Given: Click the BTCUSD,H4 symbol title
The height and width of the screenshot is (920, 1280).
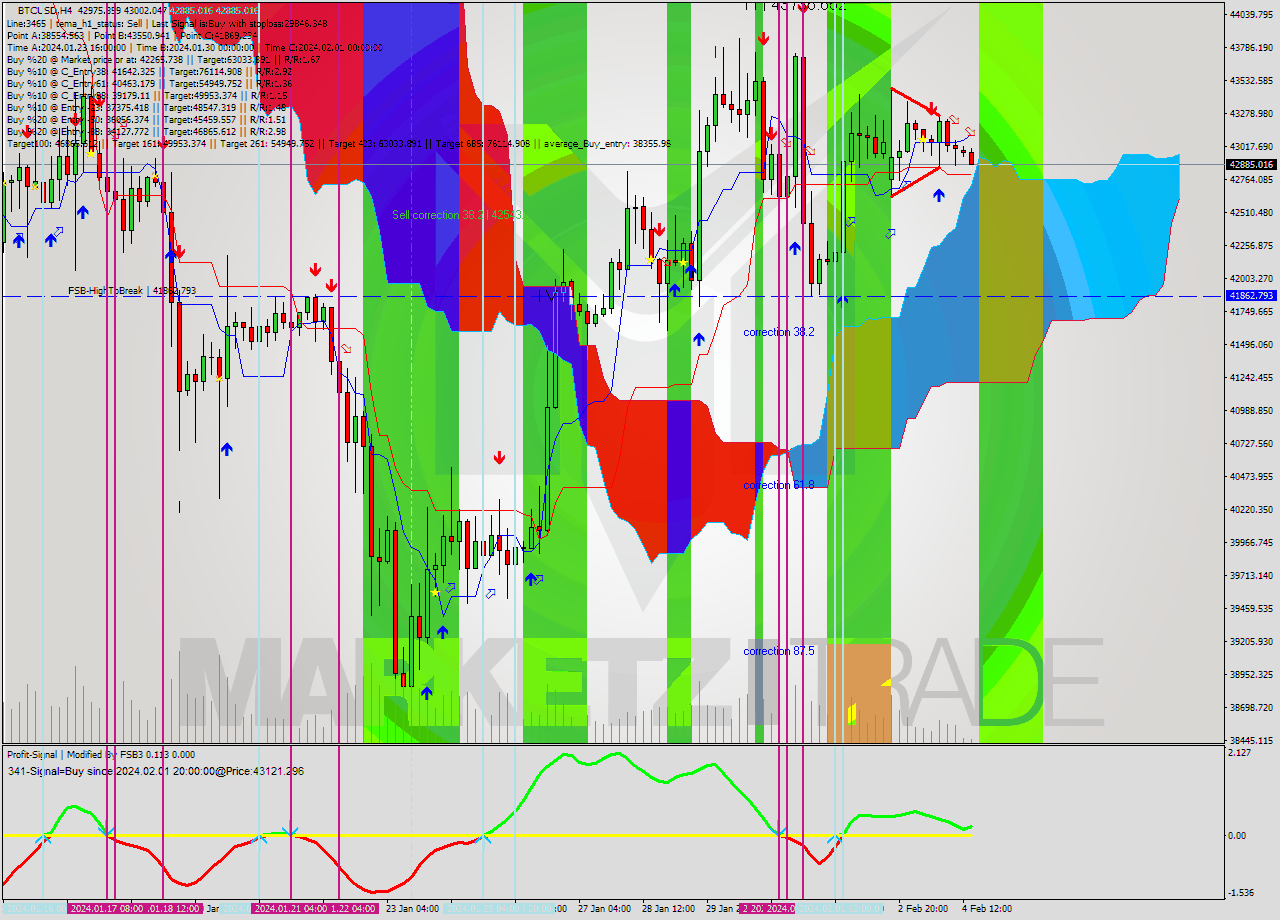Looking at the screenshot, I should click(45, 9).
